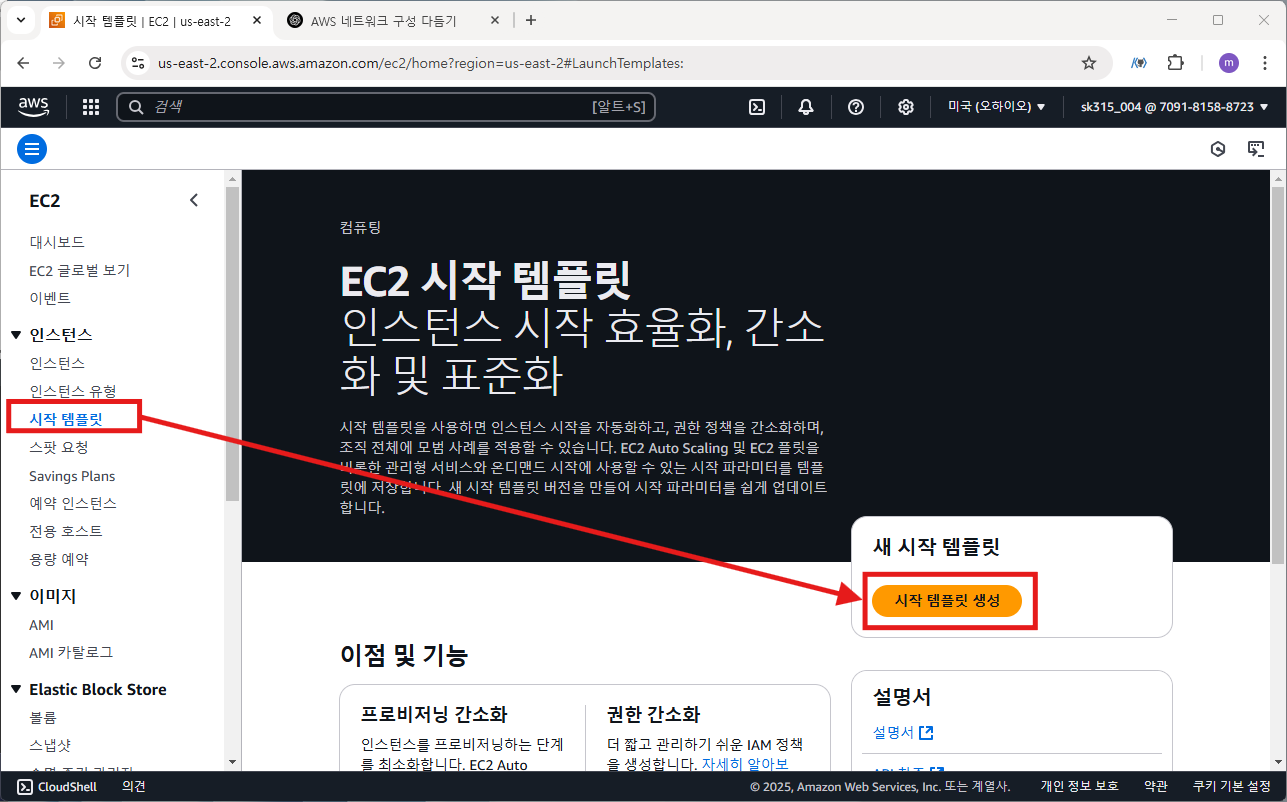Open the region selector 미국 (오하이오)
This screenshot has height=802, width=1287.
click(x=996, y=107)
